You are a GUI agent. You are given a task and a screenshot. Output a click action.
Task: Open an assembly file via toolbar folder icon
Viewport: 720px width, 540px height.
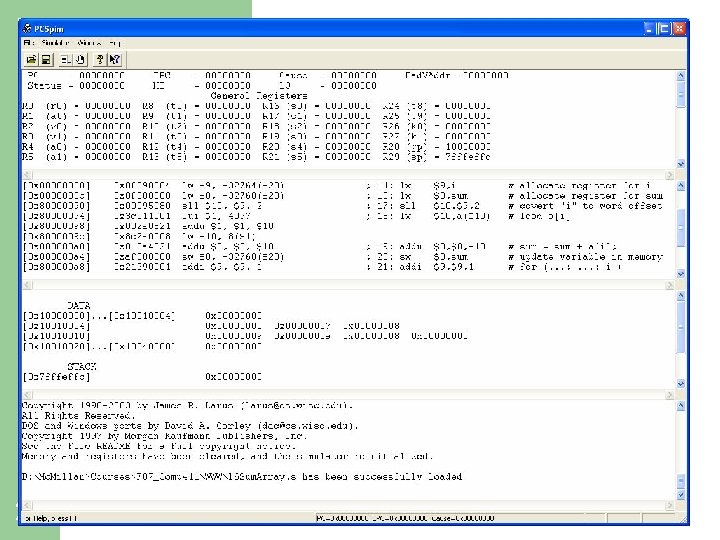(x=31, y=60)
